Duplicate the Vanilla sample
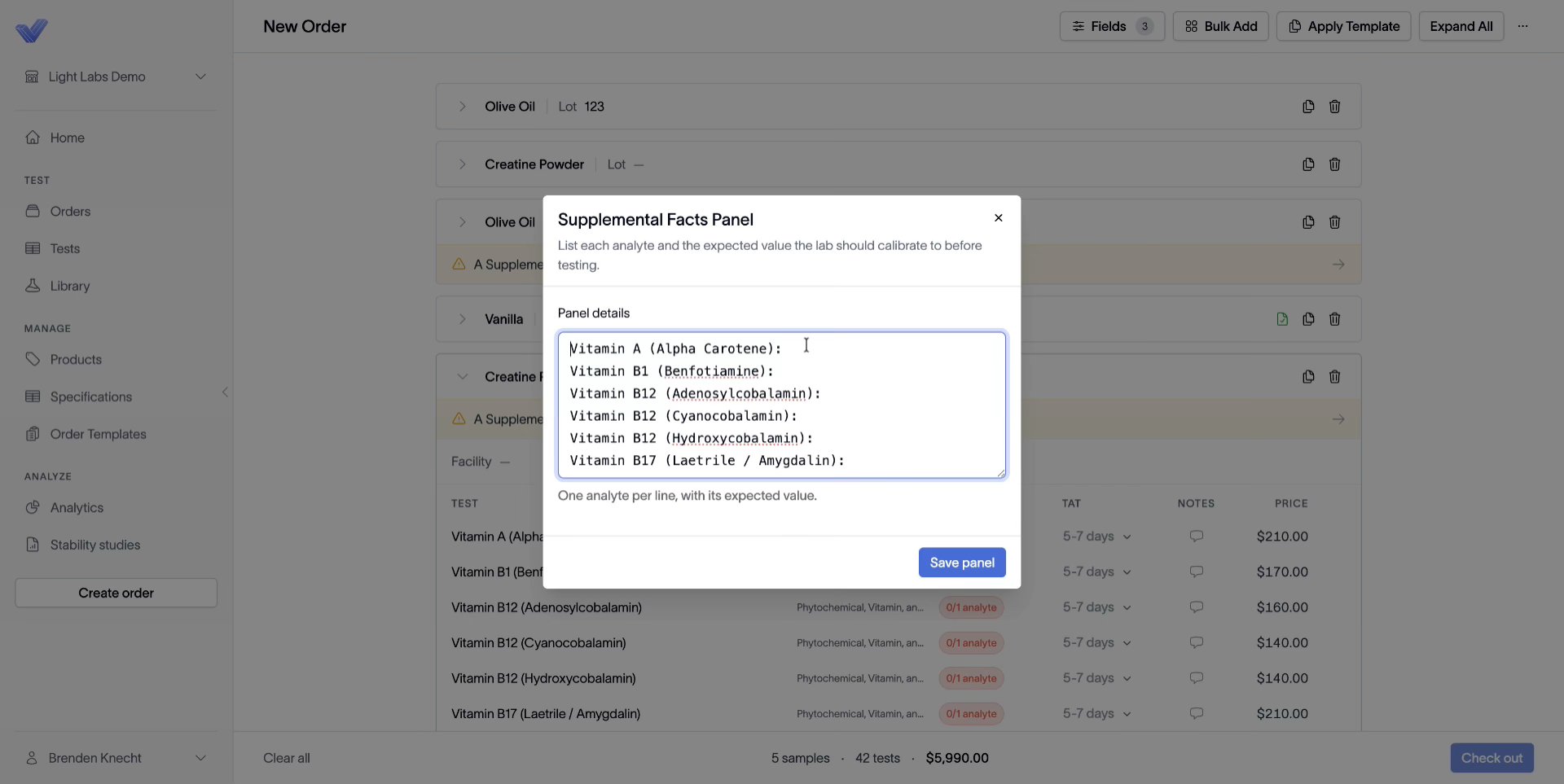 point(1308,319)
